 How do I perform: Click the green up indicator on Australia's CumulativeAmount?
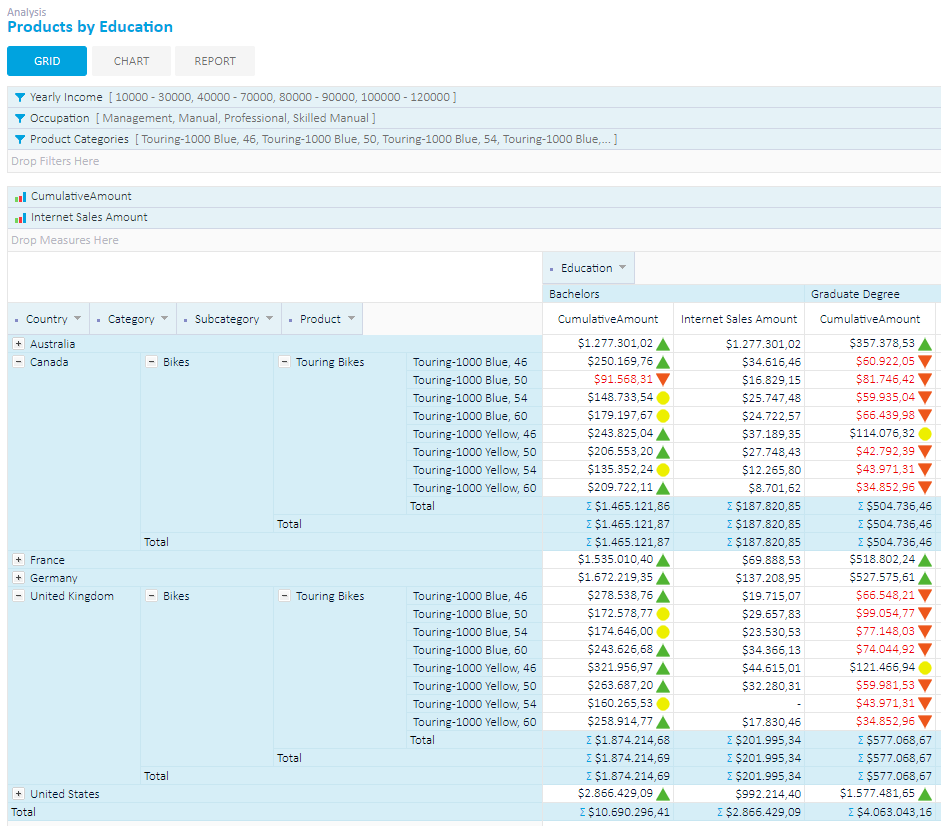click(661, 343)
